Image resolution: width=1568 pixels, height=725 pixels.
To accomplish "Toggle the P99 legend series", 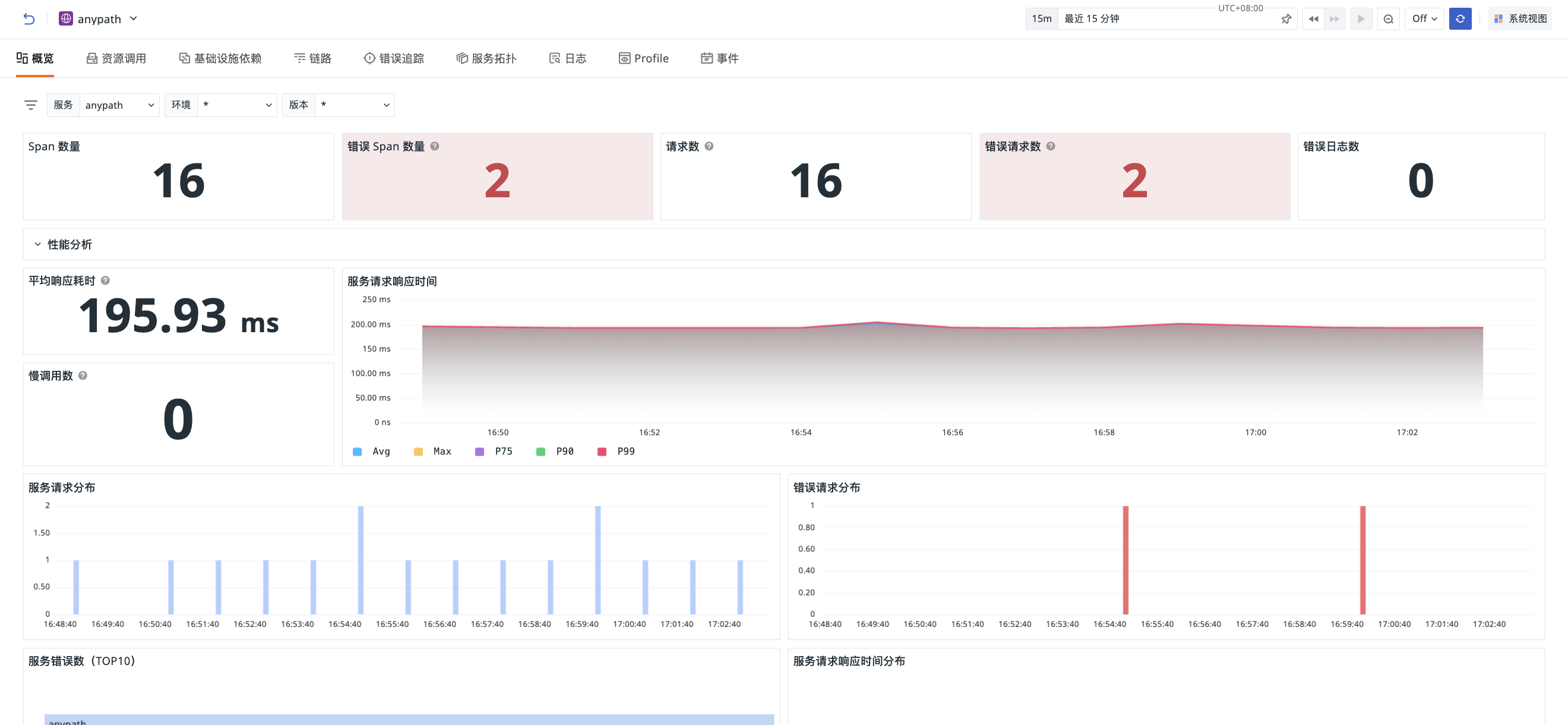I will coord(617,452).
